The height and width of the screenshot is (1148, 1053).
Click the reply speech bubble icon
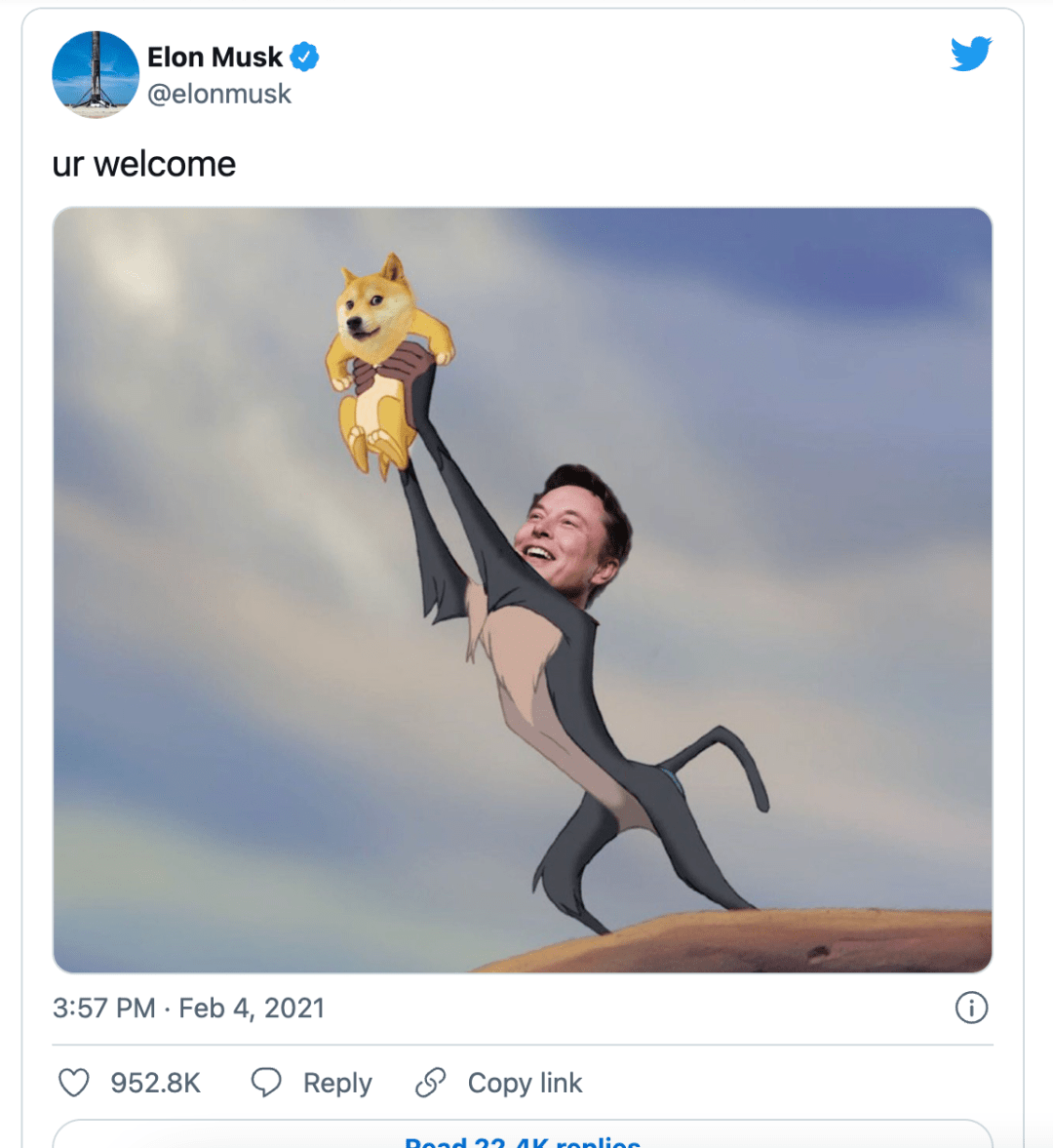click(x=266, y=1083)
